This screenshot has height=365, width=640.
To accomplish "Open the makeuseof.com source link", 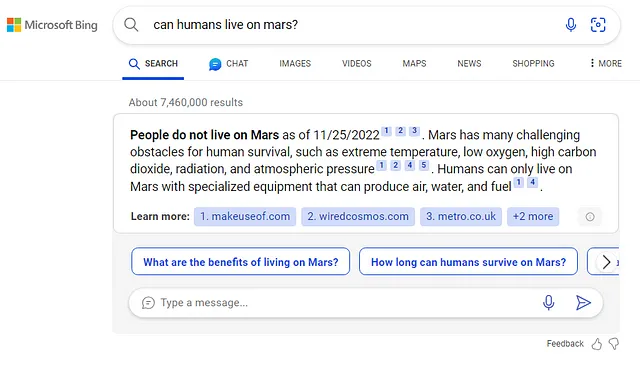I will pyautogui.click(x=245, y=216).
